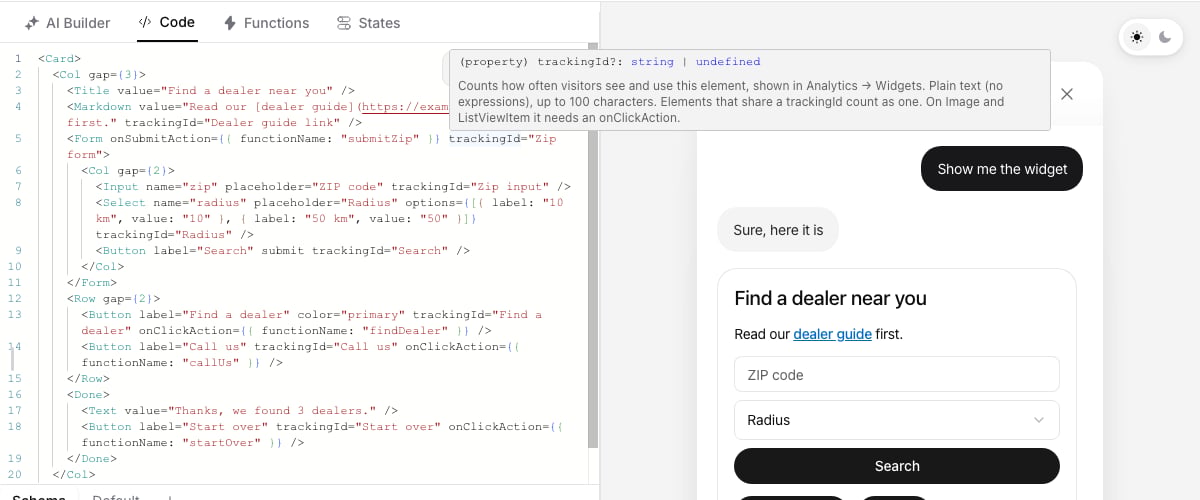
Task: Select light theme sun icon
Action: coord(1137,37)
